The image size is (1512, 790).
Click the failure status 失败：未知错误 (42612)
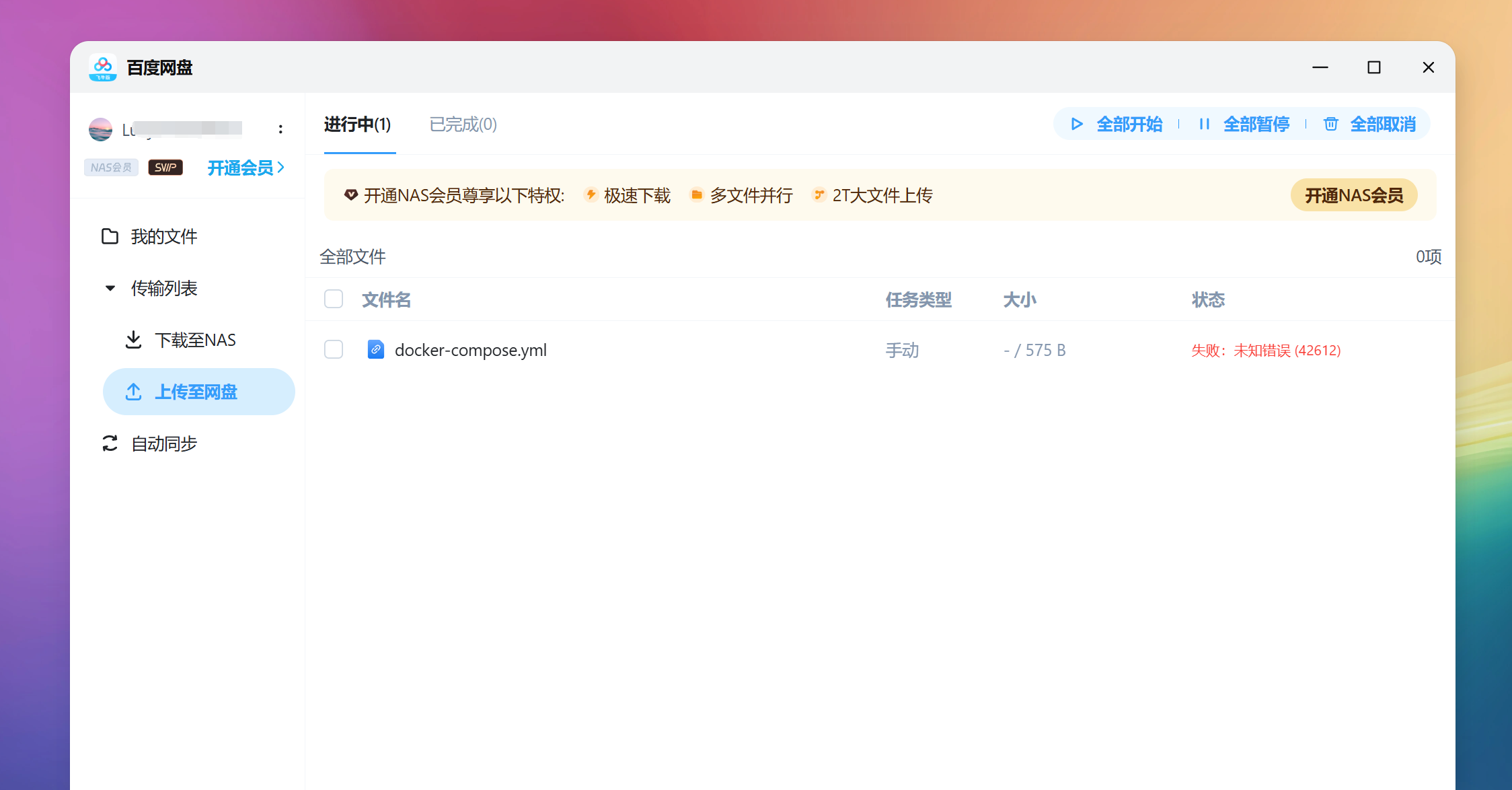pos(1265,350)
